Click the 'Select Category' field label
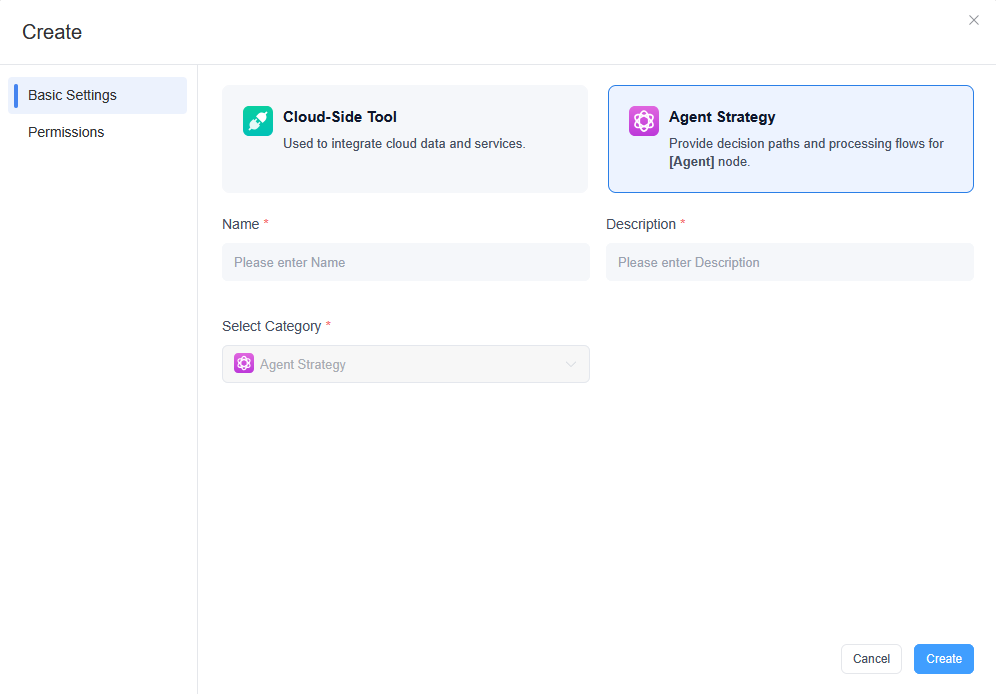The height and width of the screenshot is (694, 996). tap(271, 326)
